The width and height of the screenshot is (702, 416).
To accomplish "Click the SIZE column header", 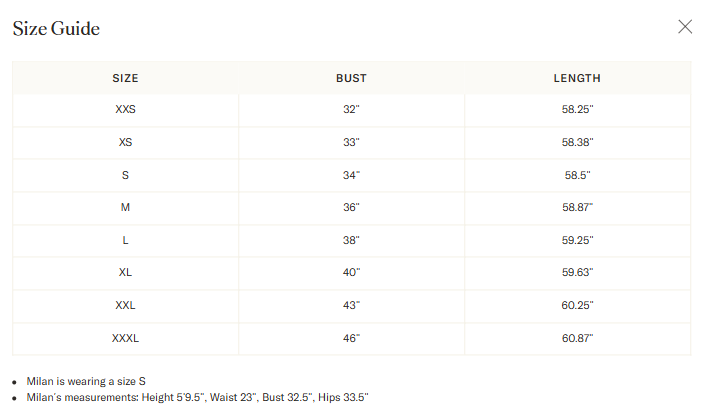I will 125,78.
